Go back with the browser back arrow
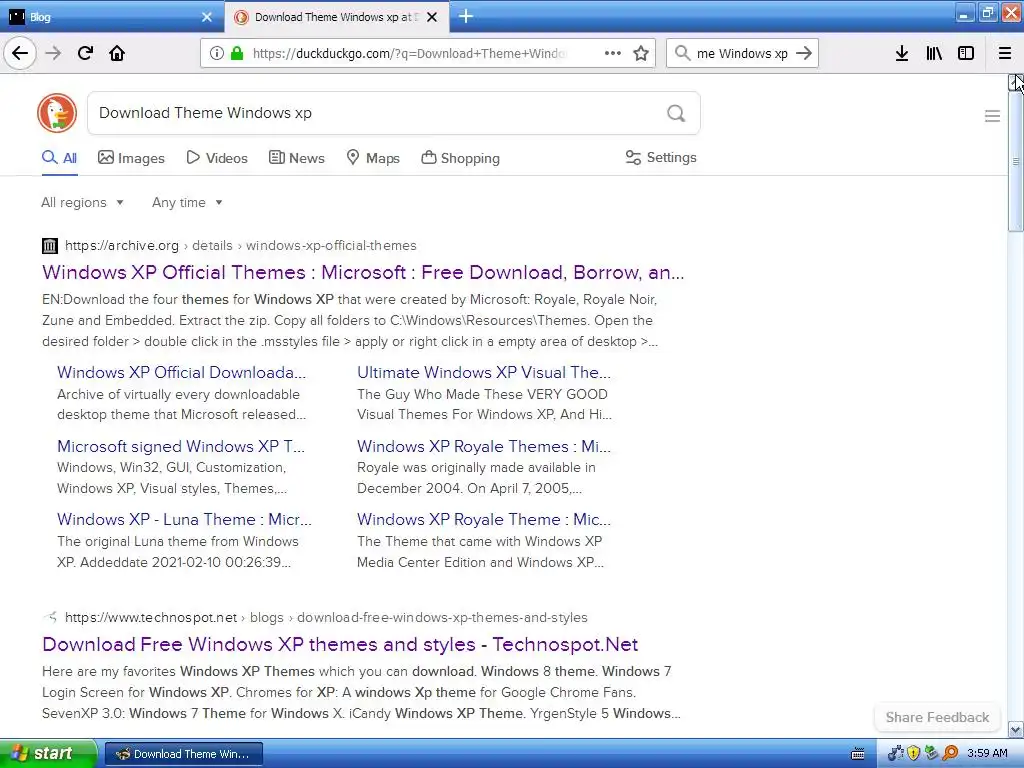The image size is (1024, 768). tap(20, 53)
